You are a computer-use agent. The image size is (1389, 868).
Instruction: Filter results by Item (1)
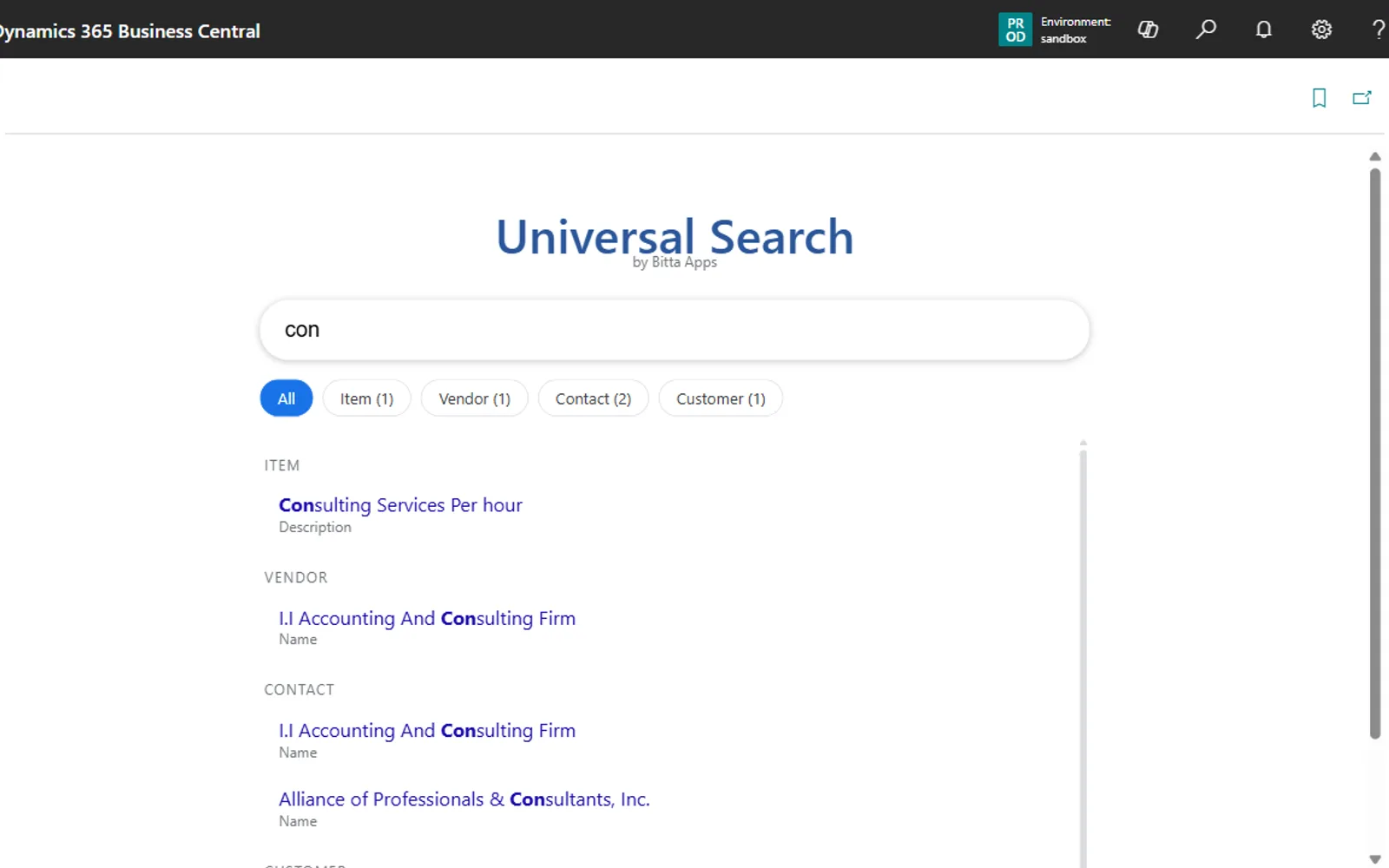(x=366, y=398)
